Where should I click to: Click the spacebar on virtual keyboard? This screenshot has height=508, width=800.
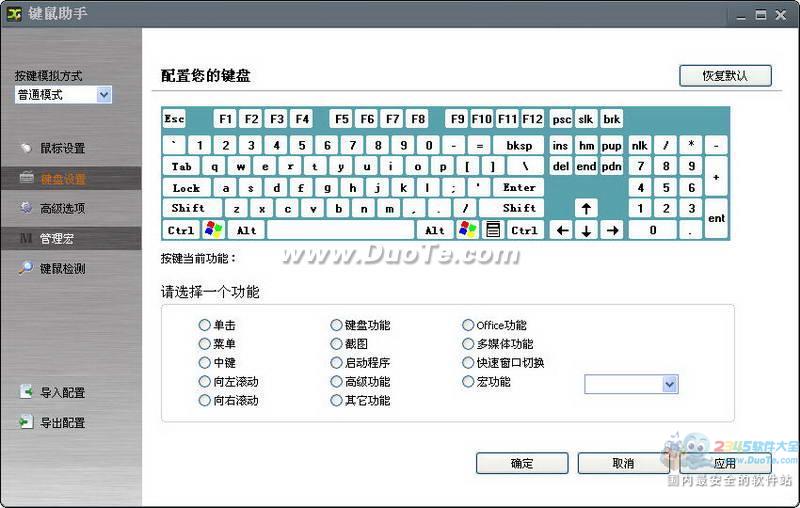point(341,230)
